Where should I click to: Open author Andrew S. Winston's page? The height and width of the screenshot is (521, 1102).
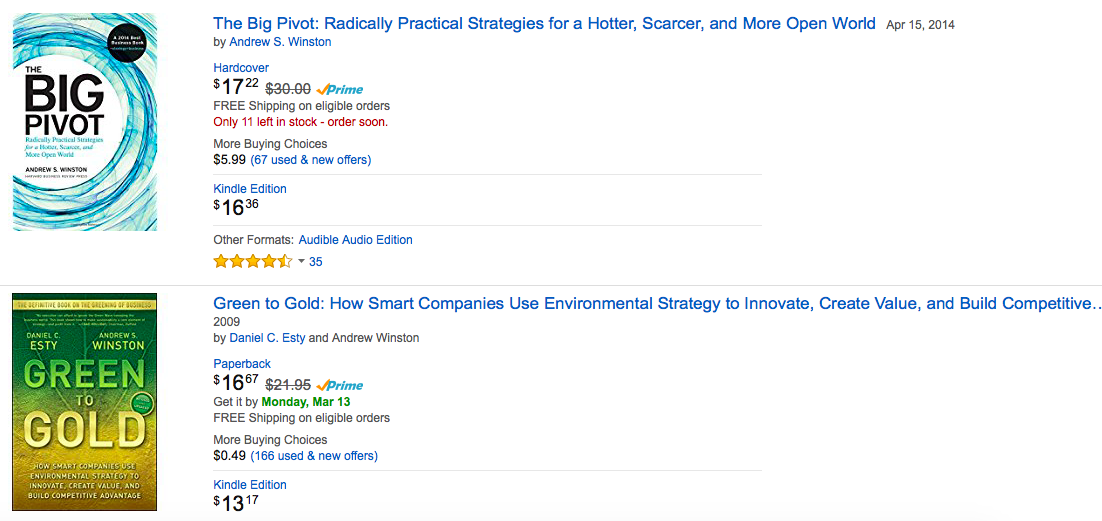coord(280,42)
